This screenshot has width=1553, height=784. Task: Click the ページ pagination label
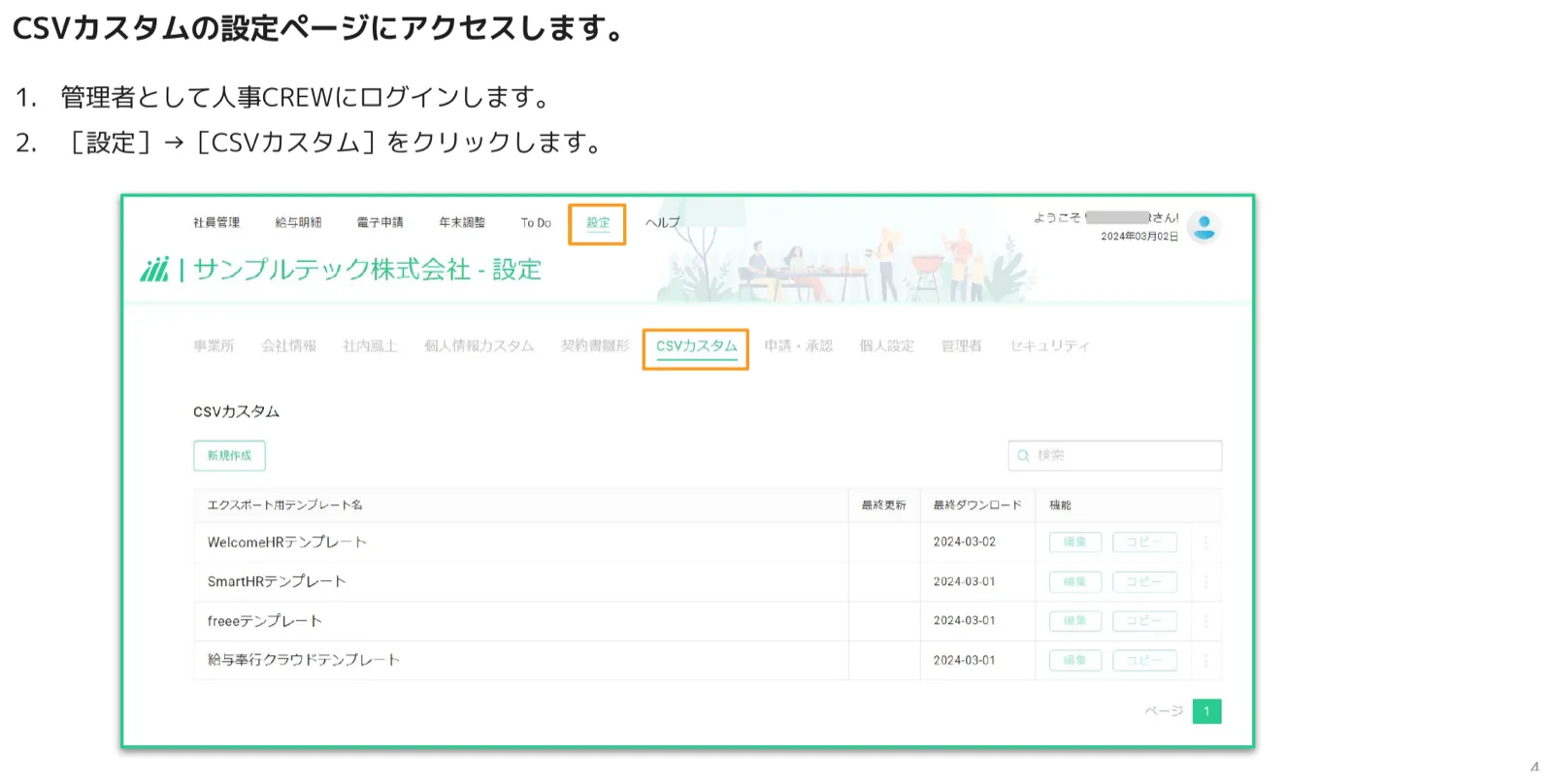coord(1163,711)
